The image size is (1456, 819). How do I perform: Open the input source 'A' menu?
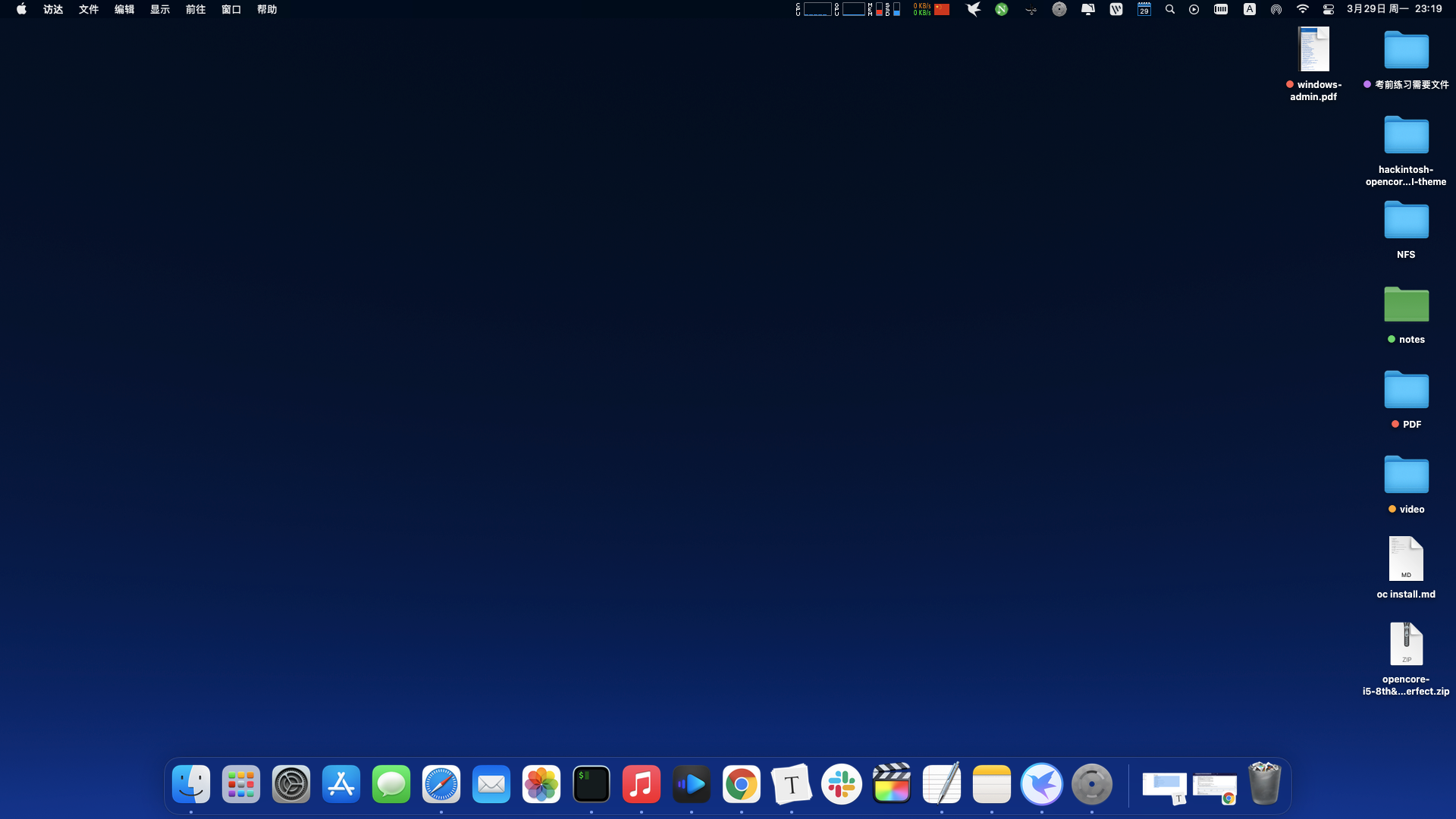(1250, 9)
